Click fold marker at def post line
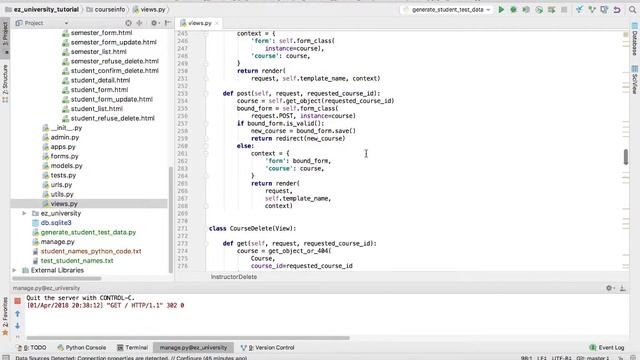The height and width of the screenshot is (360, 640). coord(206,93)
